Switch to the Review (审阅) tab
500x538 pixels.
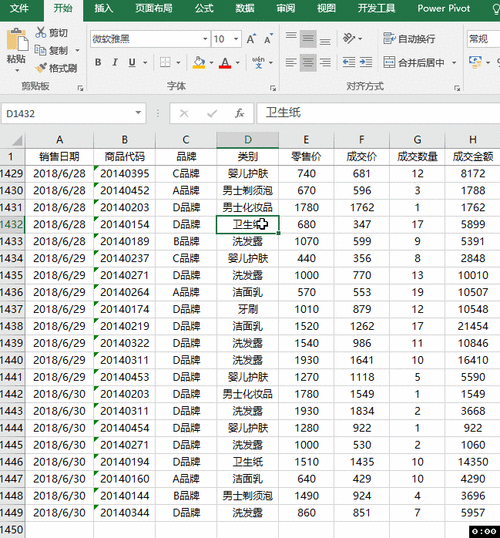click(286, 8)
